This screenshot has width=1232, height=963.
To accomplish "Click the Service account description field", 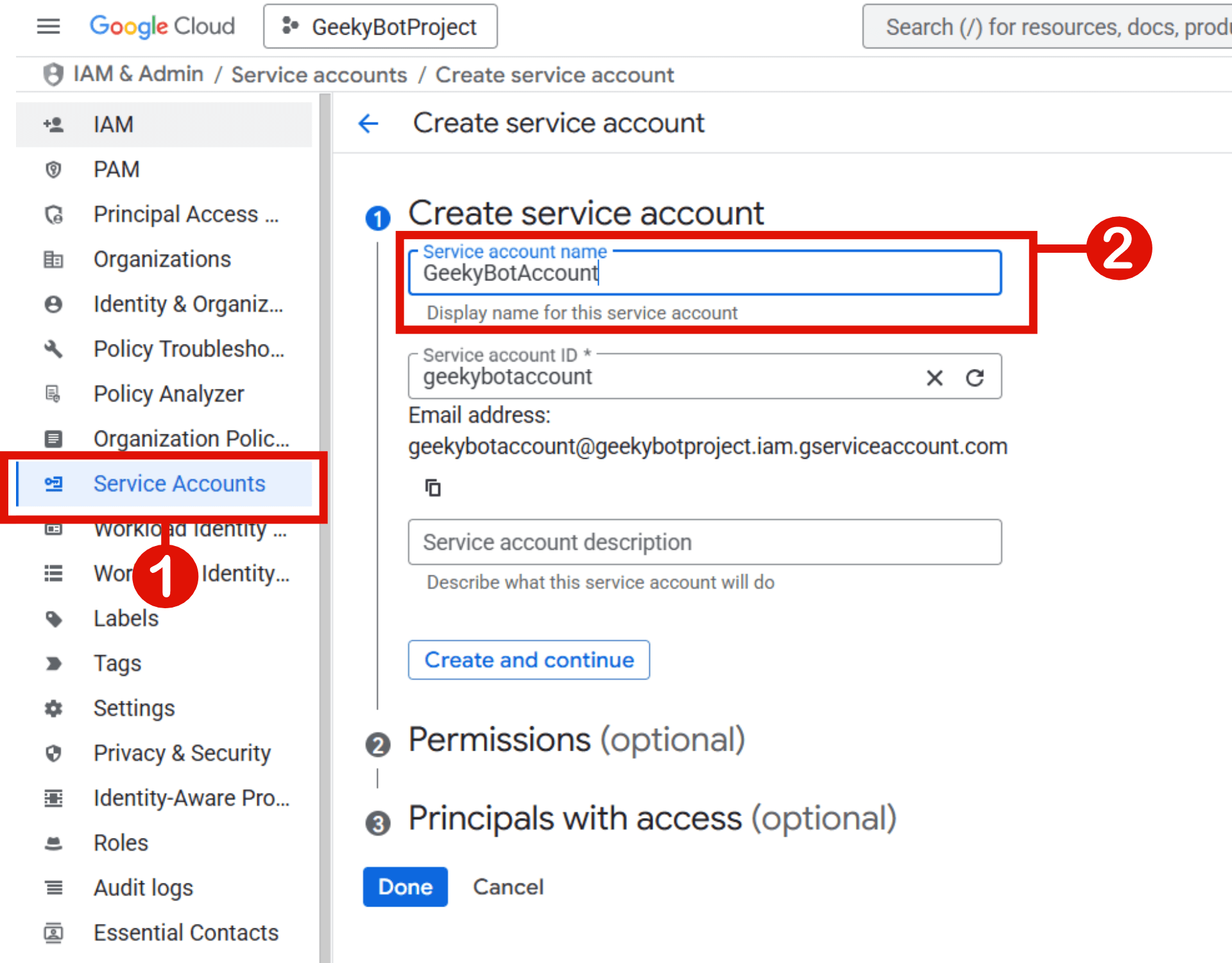I will pyautogui.click(x=705, y=542).
